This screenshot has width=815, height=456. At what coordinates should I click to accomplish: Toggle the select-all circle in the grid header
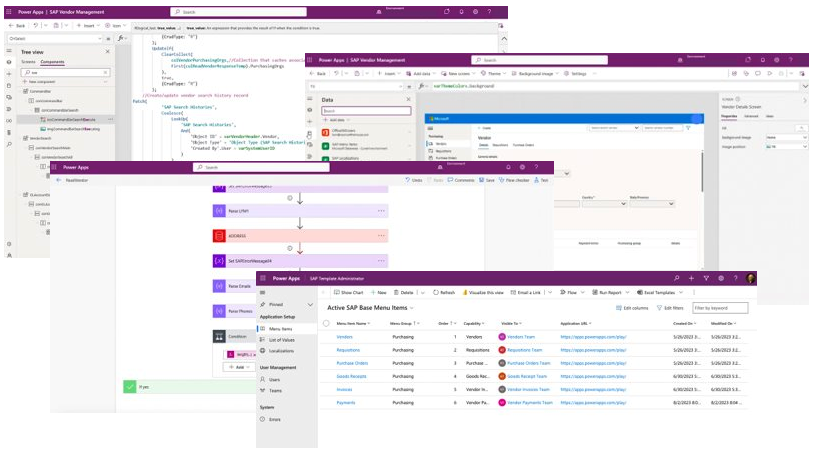[x=326, y=323]
